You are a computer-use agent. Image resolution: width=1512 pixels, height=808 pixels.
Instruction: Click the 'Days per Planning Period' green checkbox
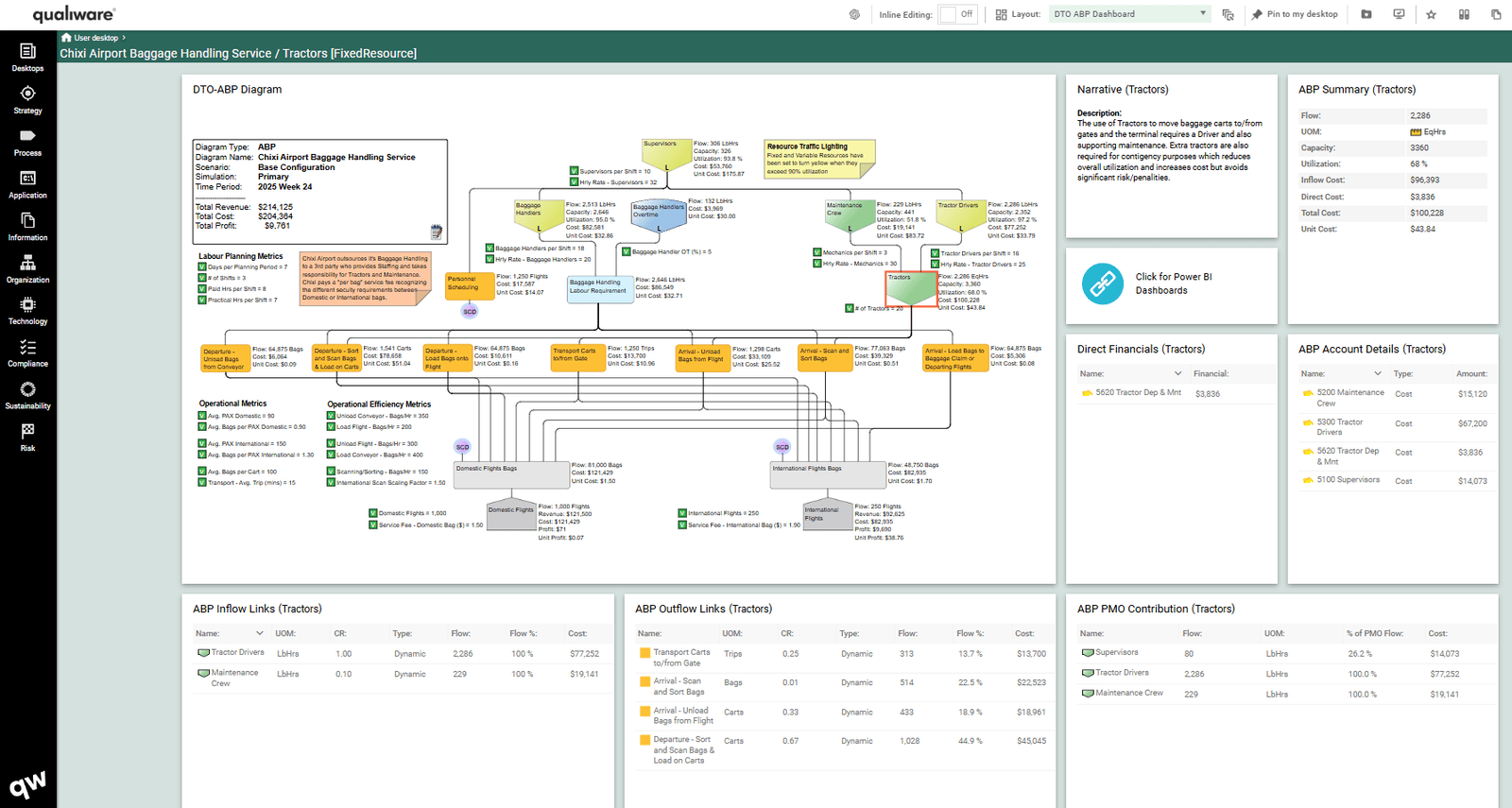(x=202, y=267)
